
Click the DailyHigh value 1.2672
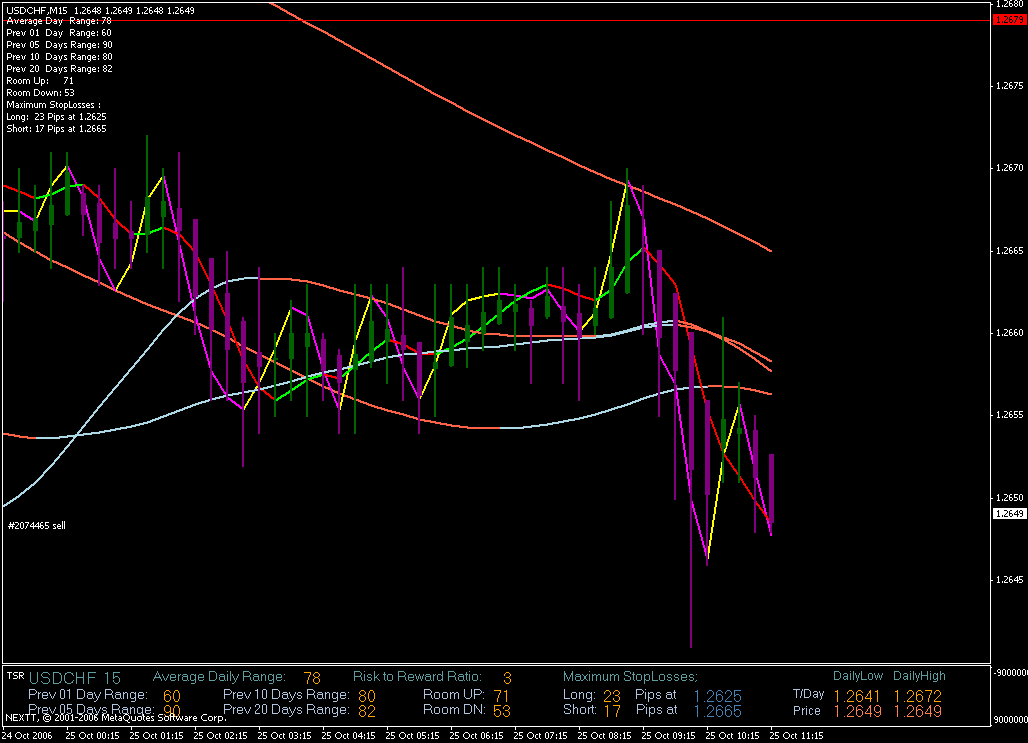pyautogui.click(x=917, y=695)
